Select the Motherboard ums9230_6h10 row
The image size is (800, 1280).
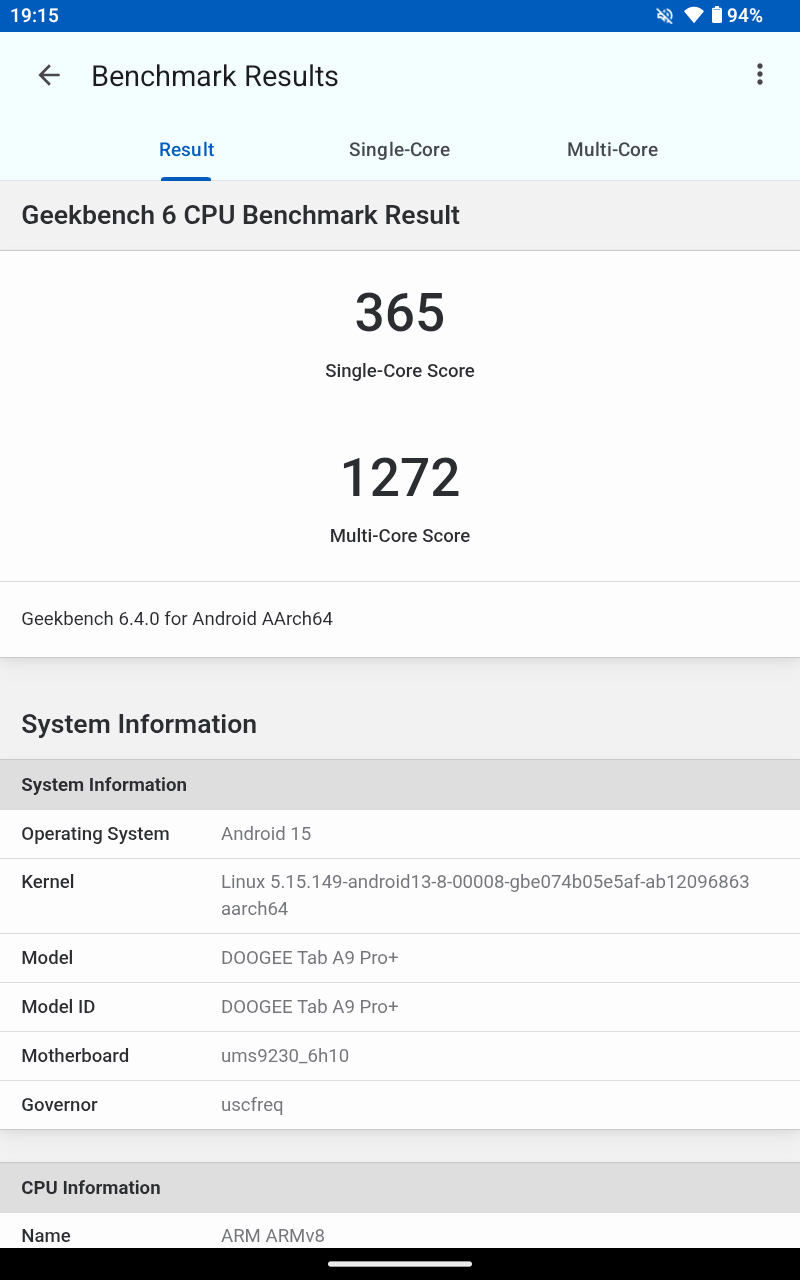coord(400,1056)
